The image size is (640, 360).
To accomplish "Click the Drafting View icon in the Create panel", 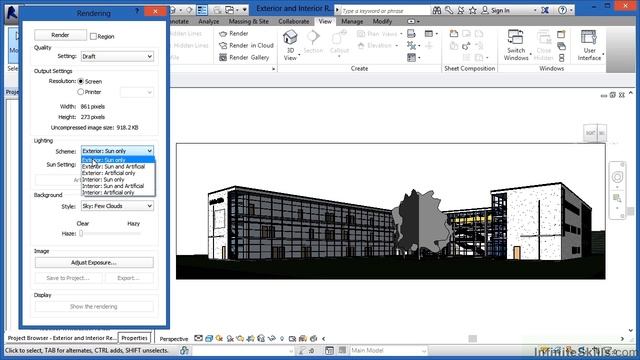I will 411,34.
